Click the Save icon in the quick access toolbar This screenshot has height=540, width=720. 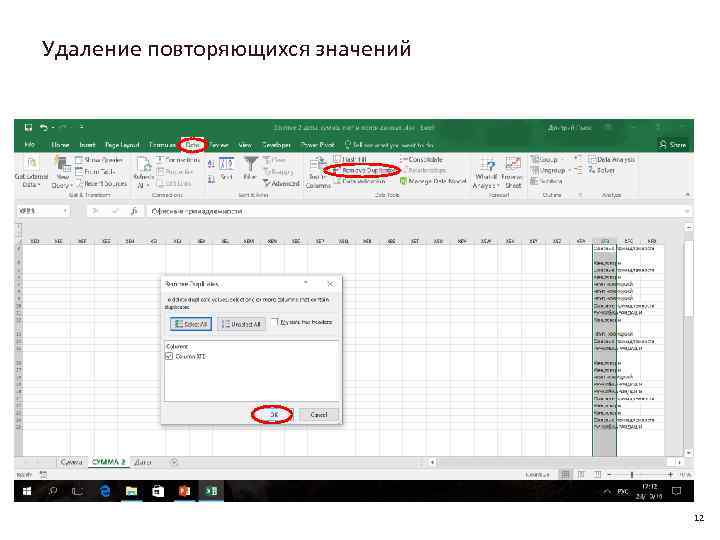coord(28,127)
